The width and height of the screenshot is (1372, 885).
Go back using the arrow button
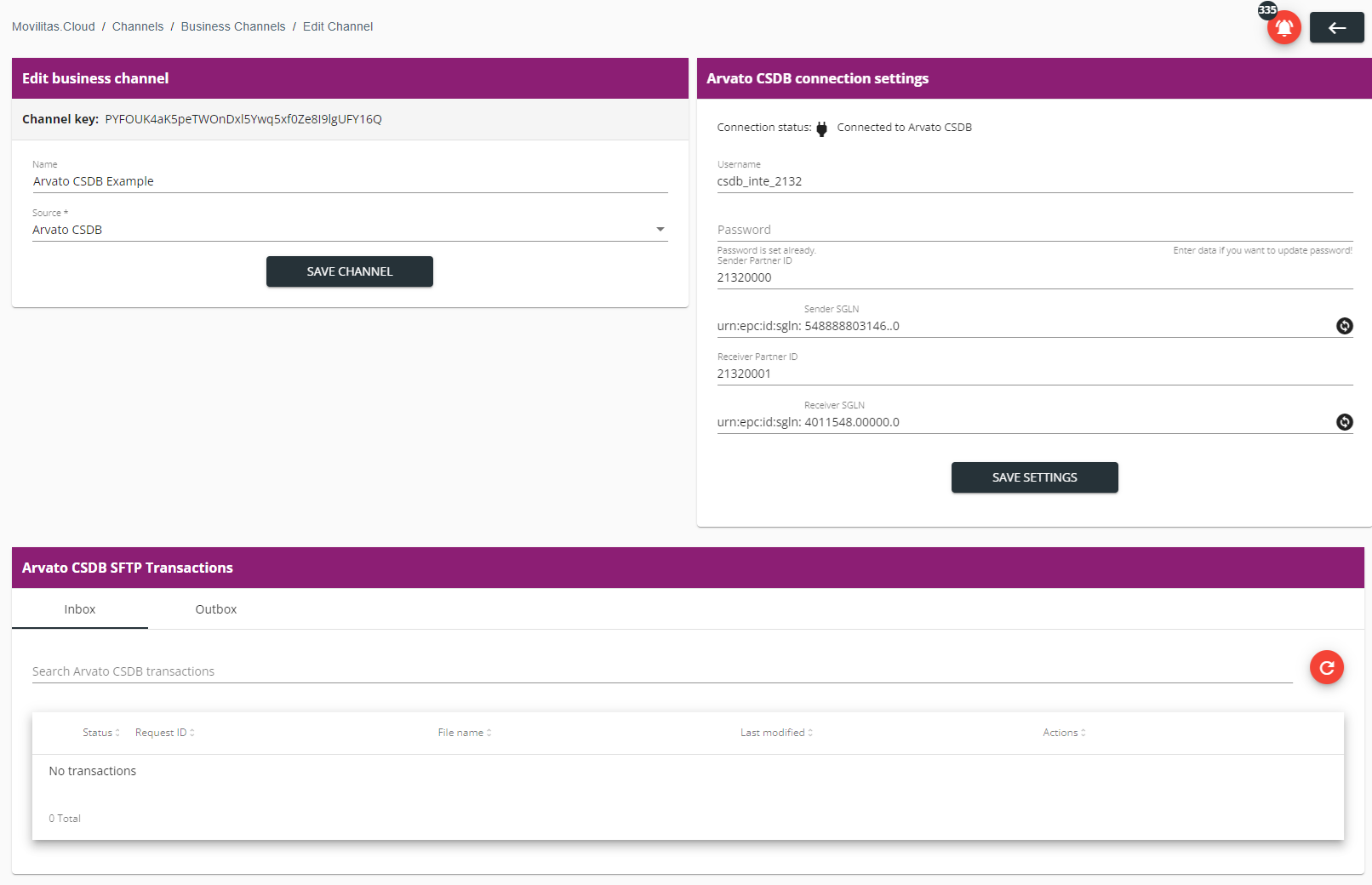tap(1336, 27)
